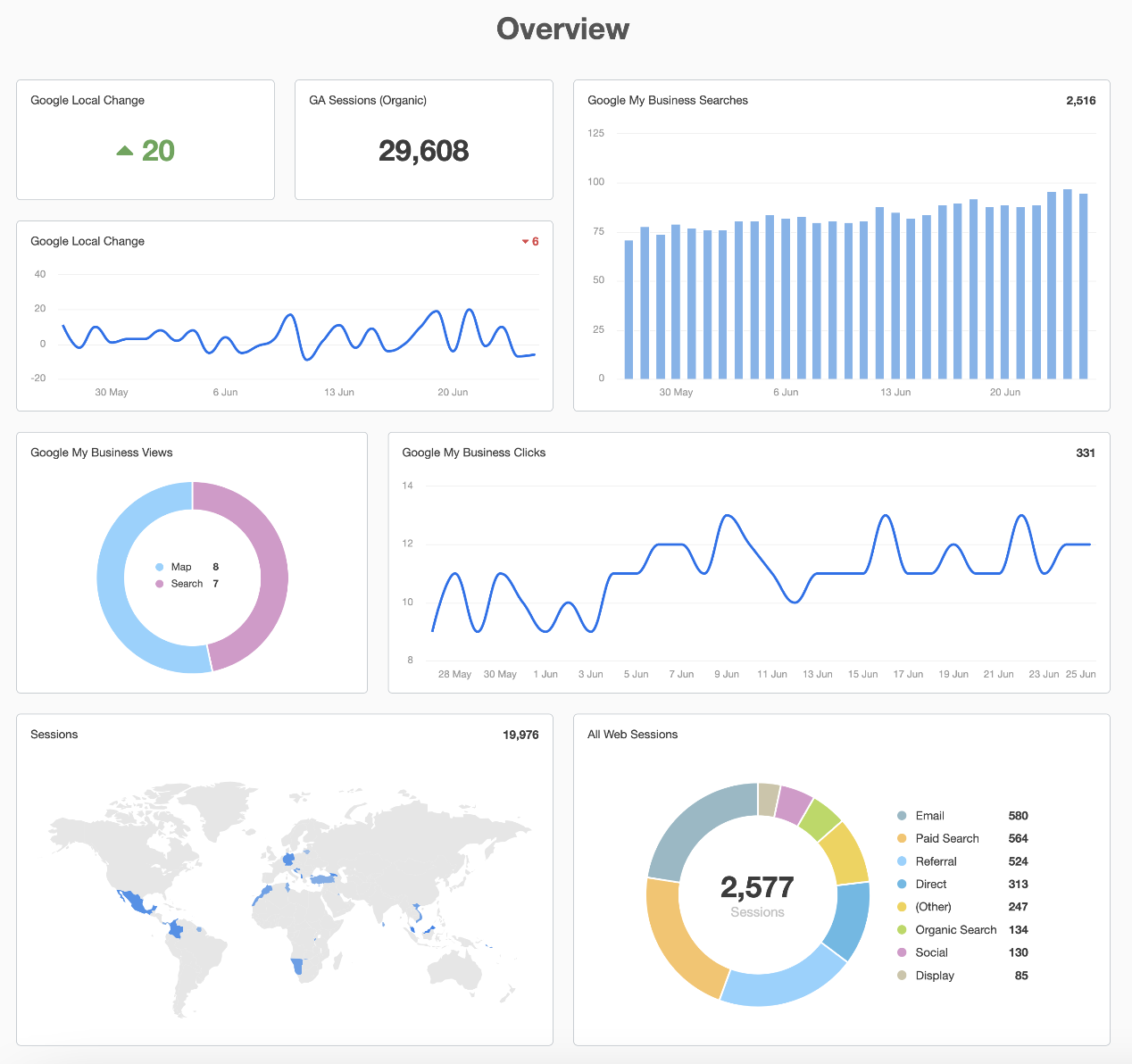Click the Email legend color dot
Viewport: 1132px width, 1064px height.
(902, 816)
